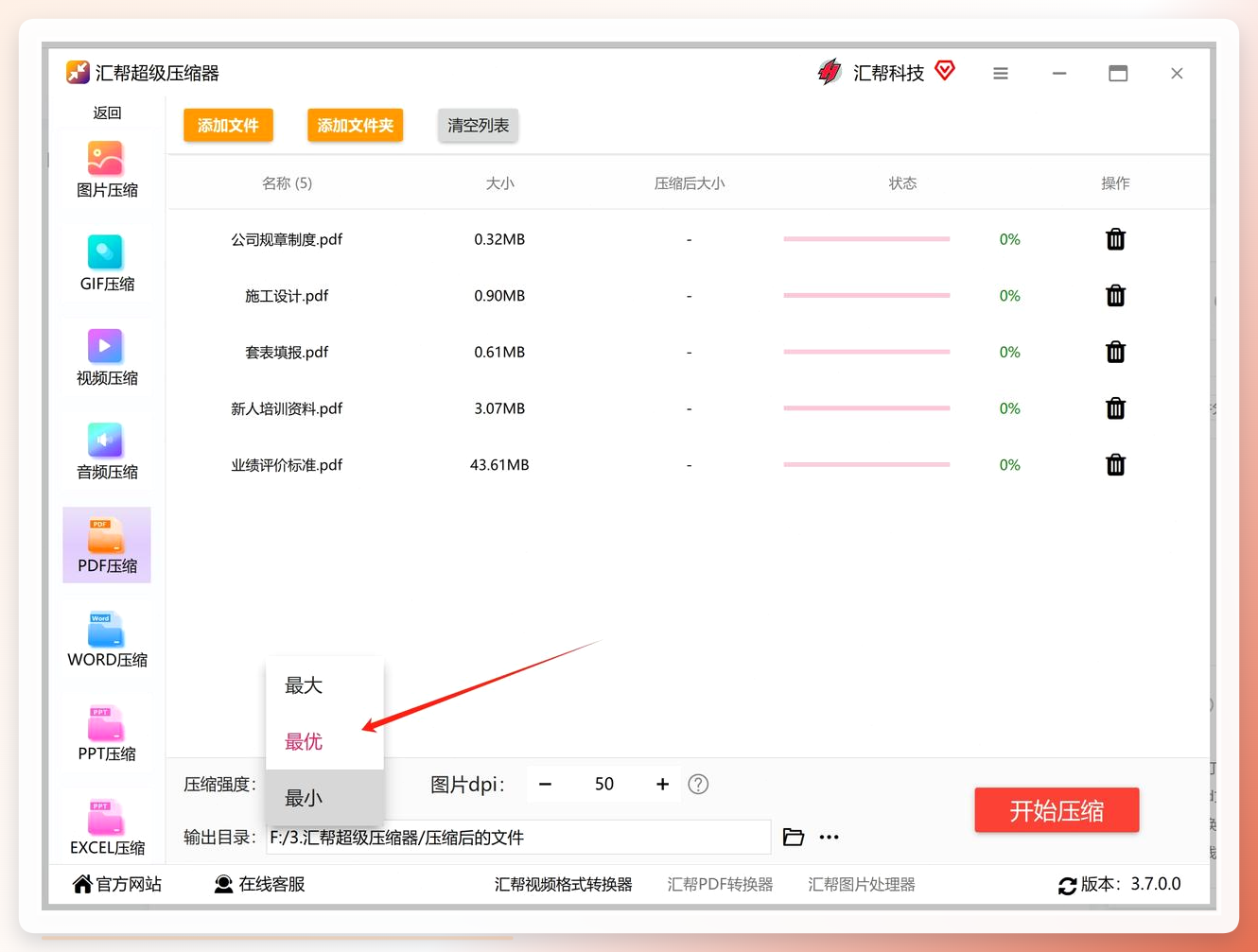1258x952 pixels.
Task: Select file row 施工设计.pdf
Action: (688, 296)
